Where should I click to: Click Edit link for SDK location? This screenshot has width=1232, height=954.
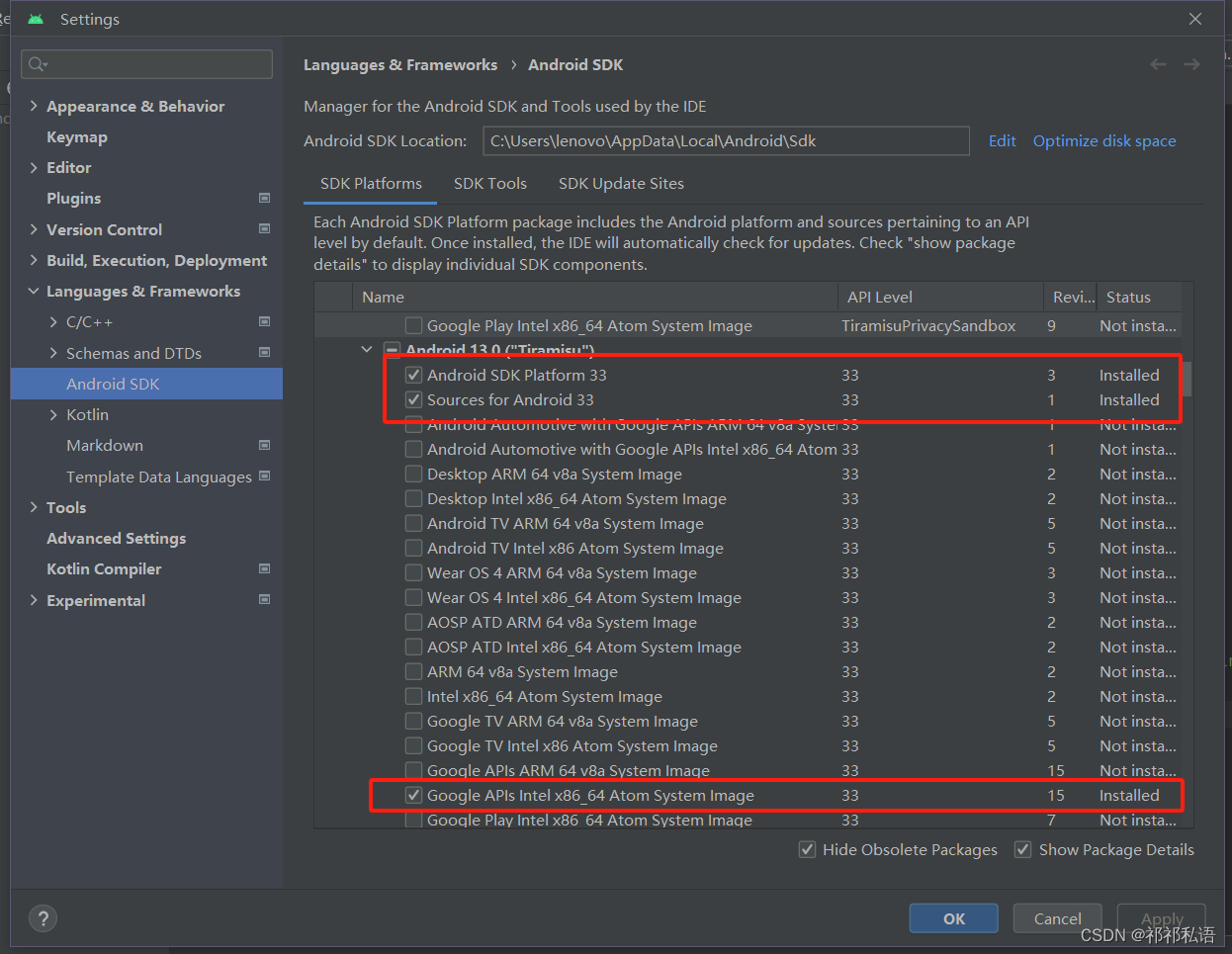[x=1002, y=140]
